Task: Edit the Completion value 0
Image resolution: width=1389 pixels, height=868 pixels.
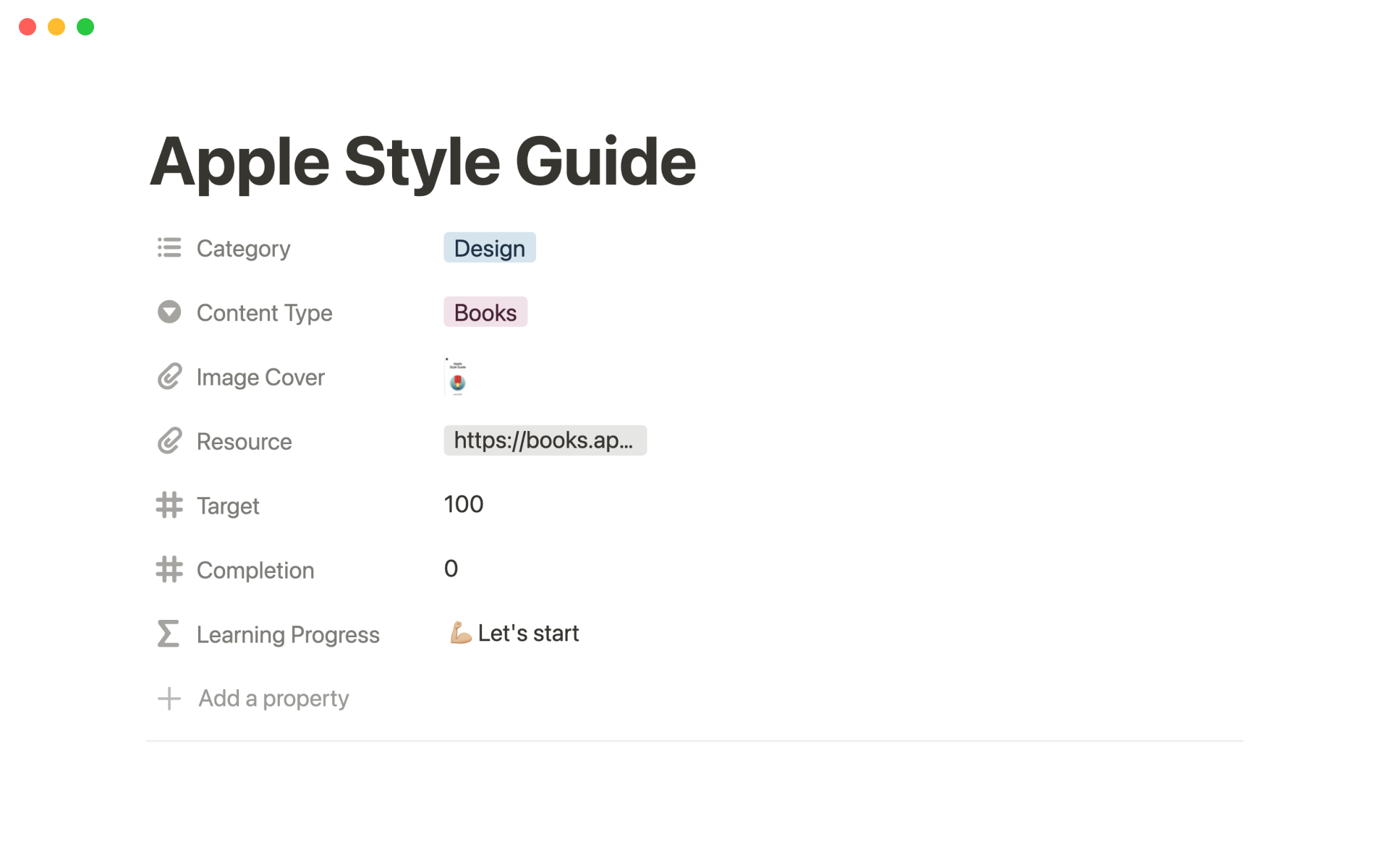Action: click(451, 569)
